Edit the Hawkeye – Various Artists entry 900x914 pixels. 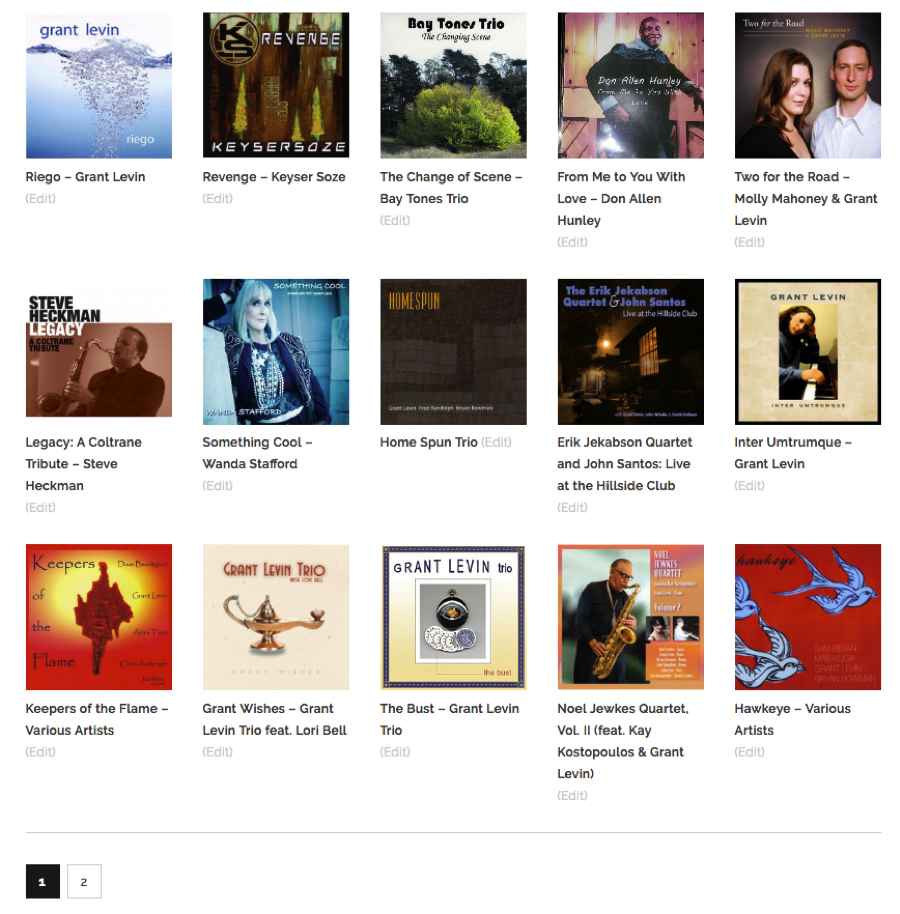749,751
